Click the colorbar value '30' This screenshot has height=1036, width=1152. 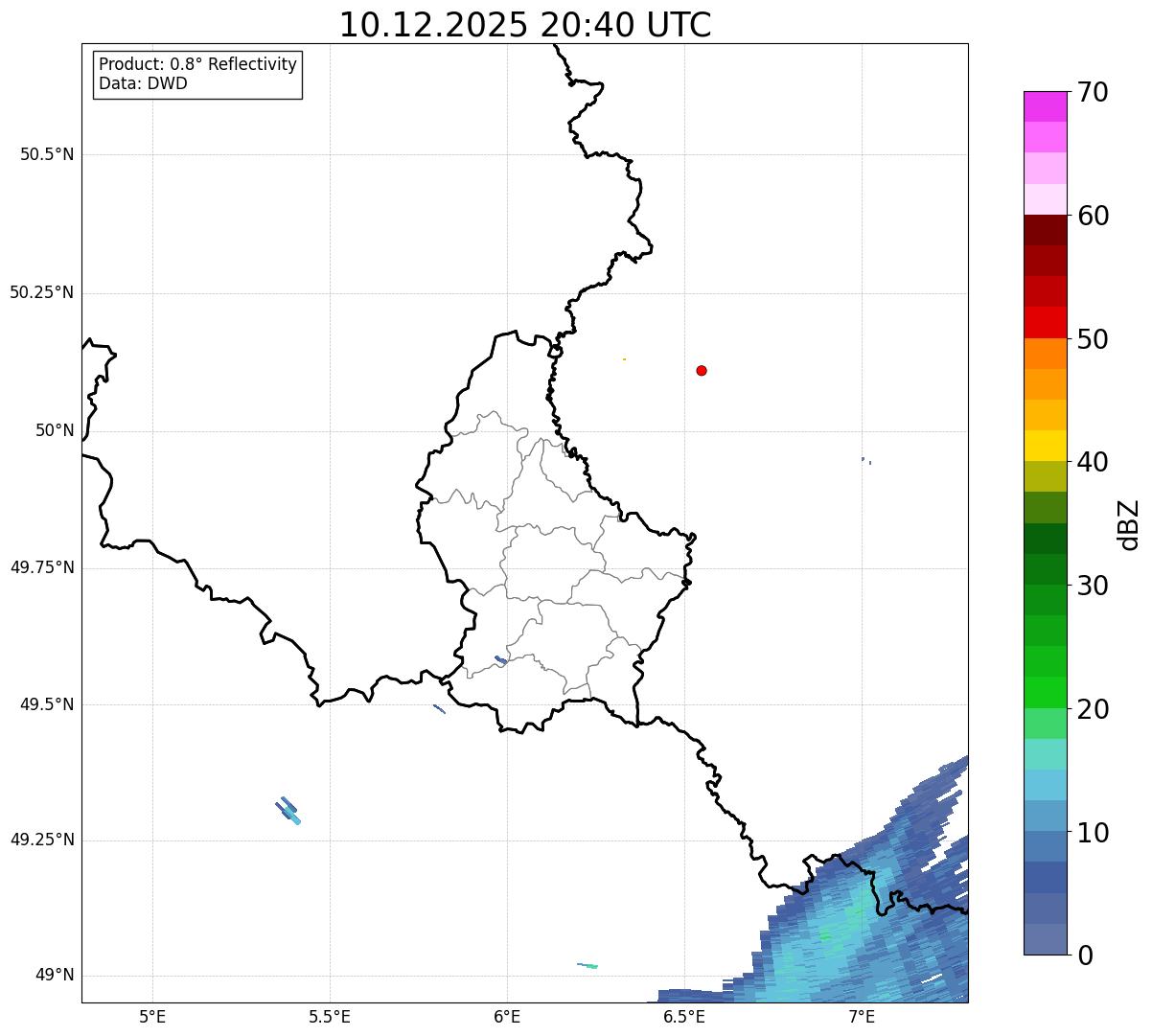[1093, 586]
